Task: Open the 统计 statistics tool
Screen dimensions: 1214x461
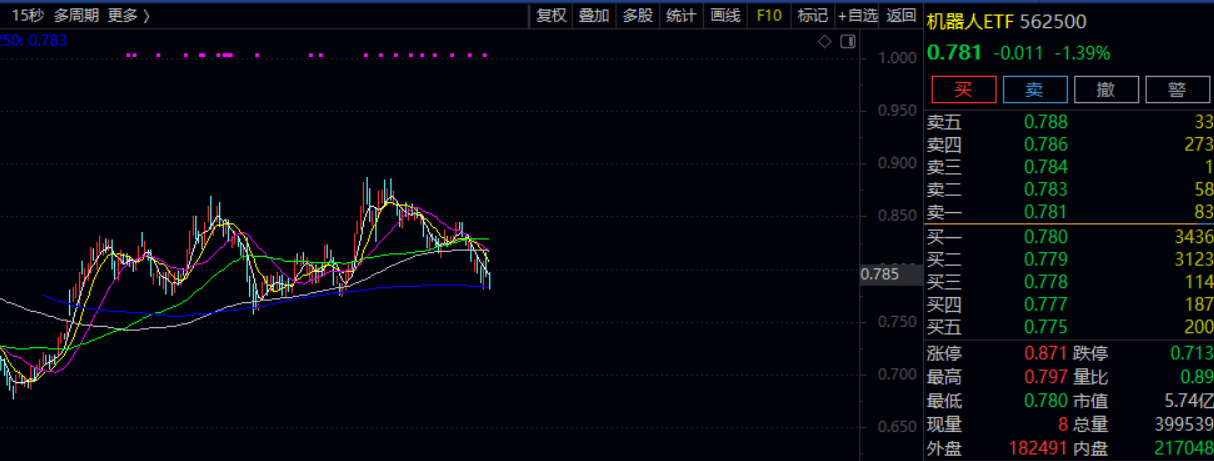Action: point(681,15)
